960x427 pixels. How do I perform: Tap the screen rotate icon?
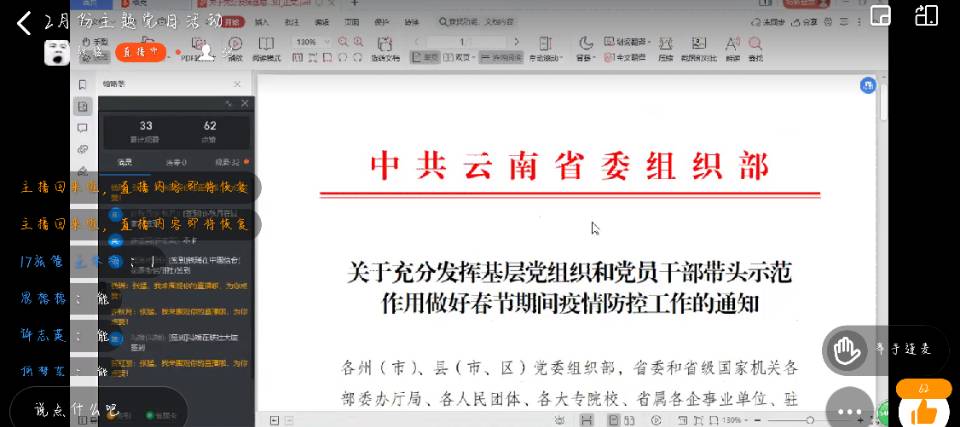point(926,15)
